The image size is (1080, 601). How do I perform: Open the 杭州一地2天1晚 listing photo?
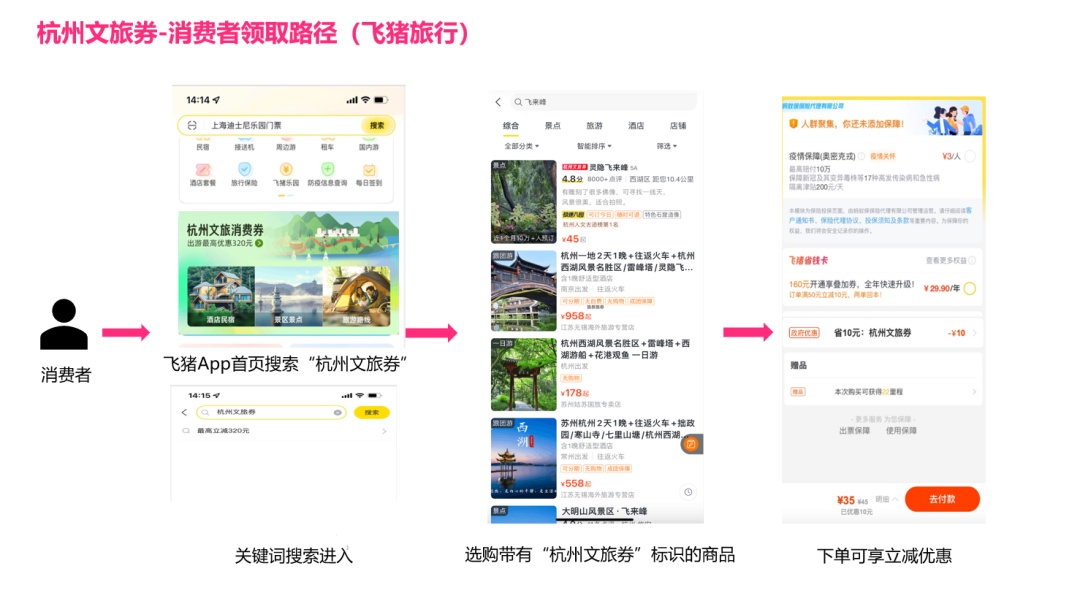[523, 291]
